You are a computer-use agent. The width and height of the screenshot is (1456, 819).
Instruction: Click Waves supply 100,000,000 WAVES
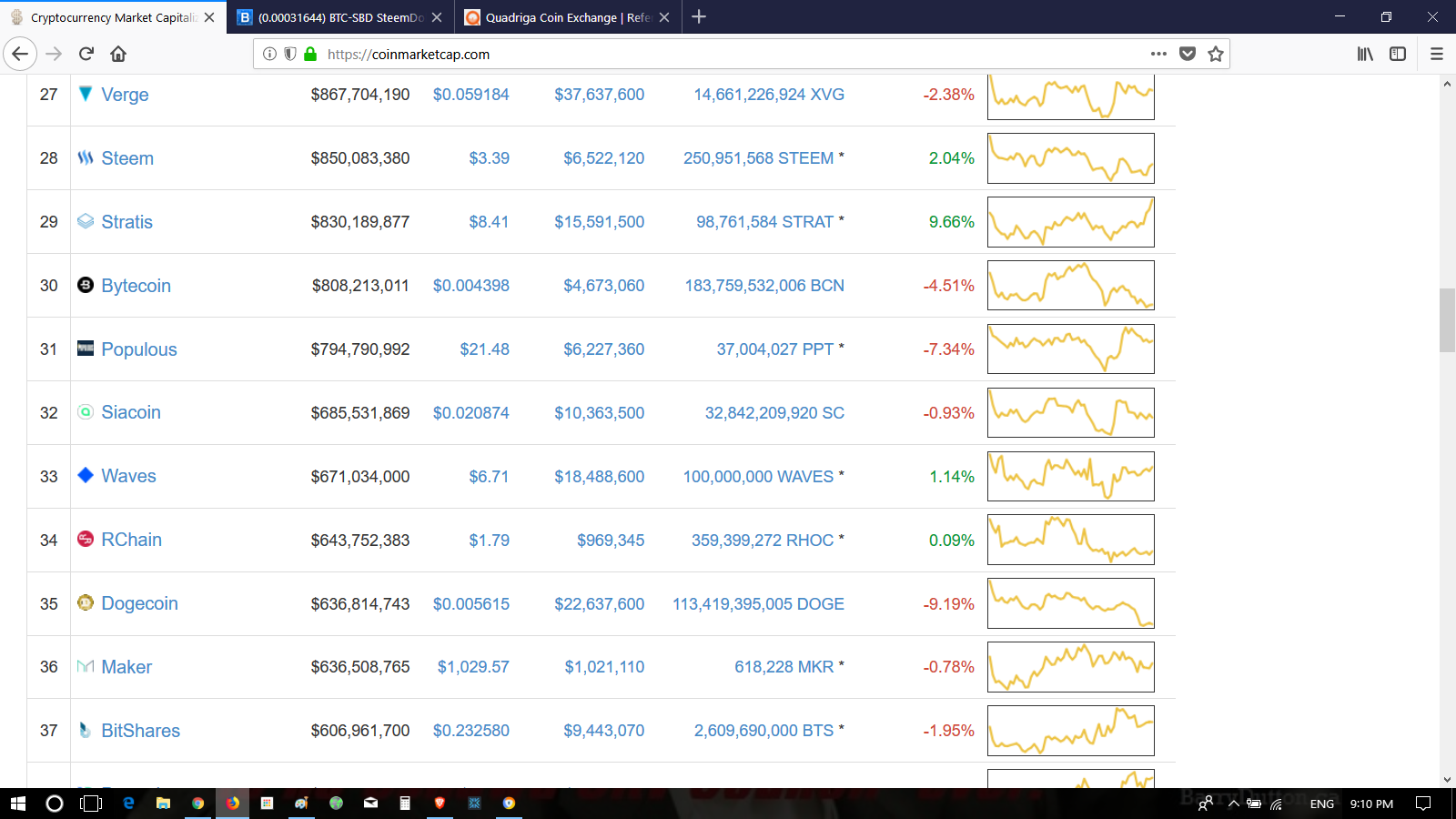point(758,477)
